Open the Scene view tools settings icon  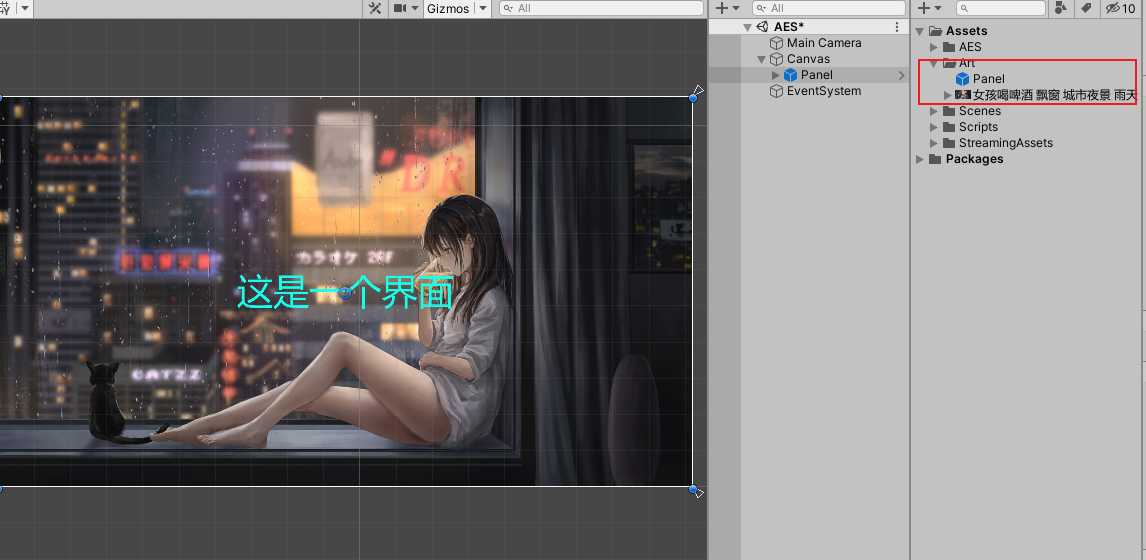(x=375, y=8)
